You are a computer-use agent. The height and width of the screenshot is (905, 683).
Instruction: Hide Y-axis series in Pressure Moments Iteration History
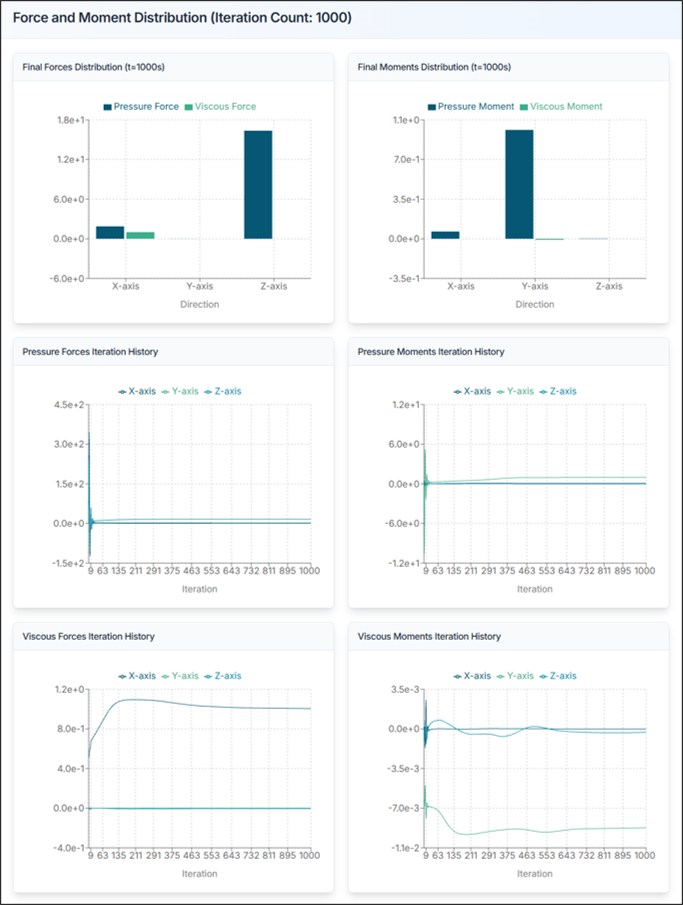(514, 391)
